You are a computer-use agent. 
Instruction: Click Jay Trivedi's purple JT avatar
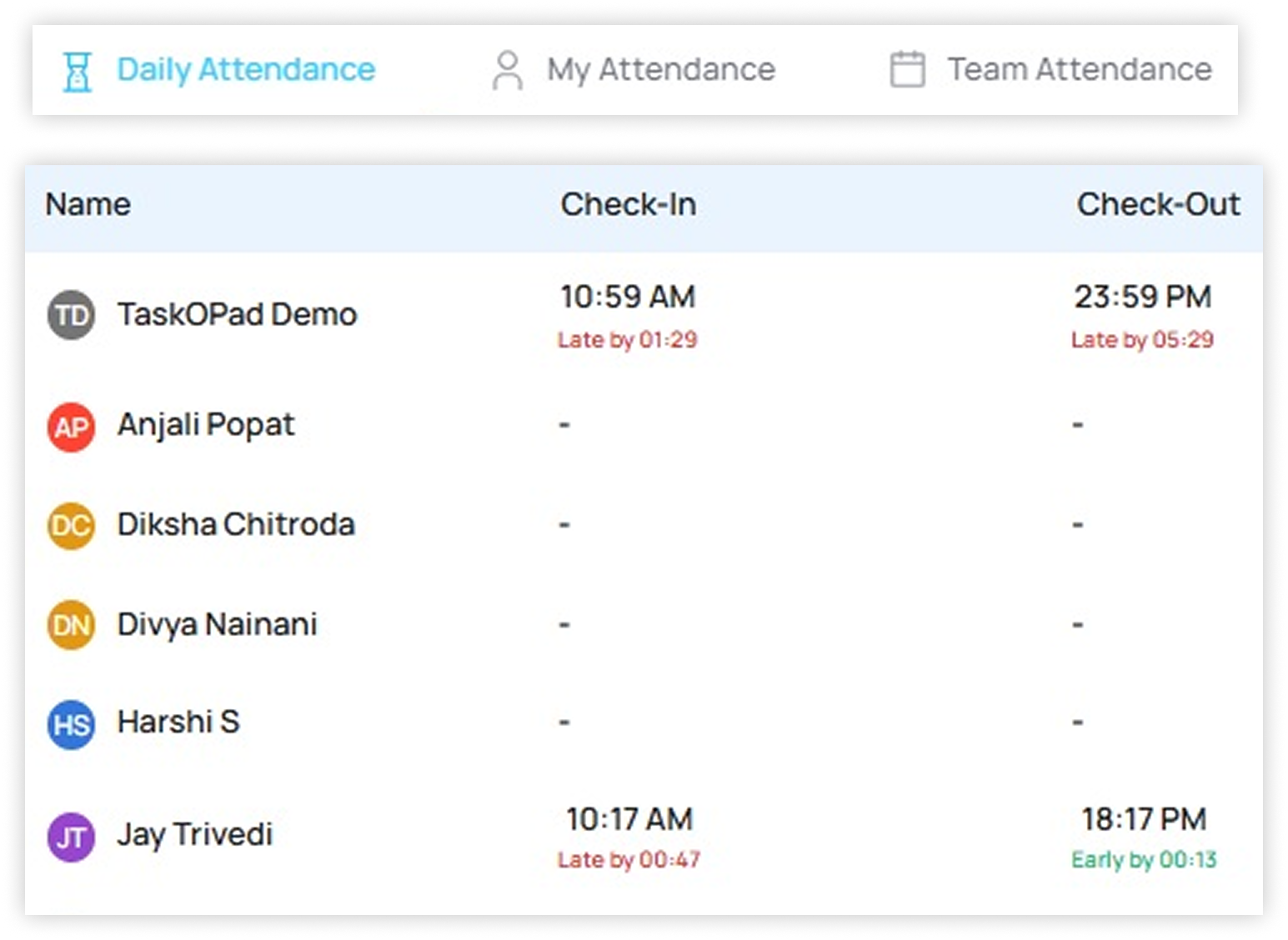[71, 837]
